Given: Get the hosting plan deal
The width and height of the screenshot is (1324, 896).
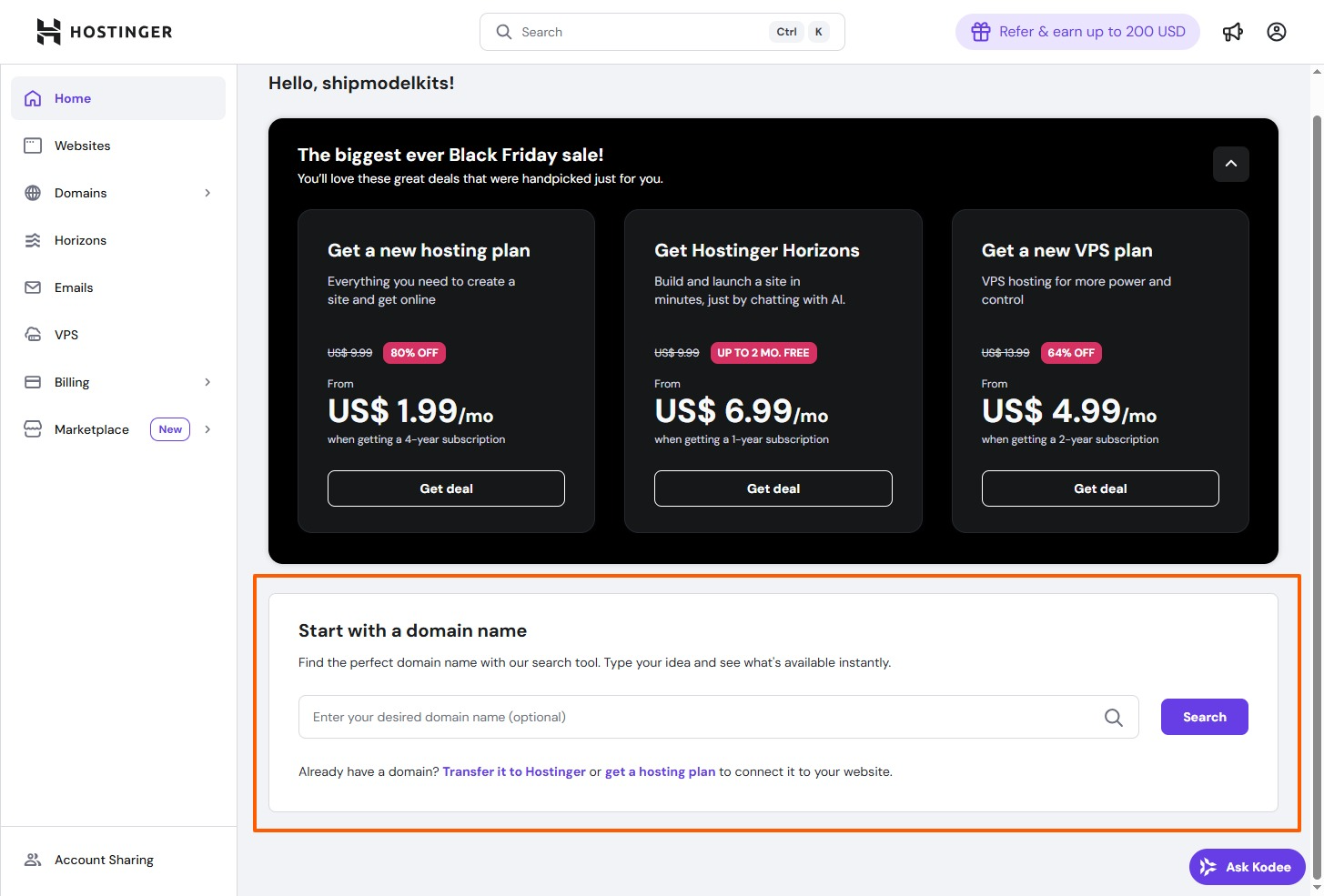Looking at the screenshot, I should [x=446, y=488].
